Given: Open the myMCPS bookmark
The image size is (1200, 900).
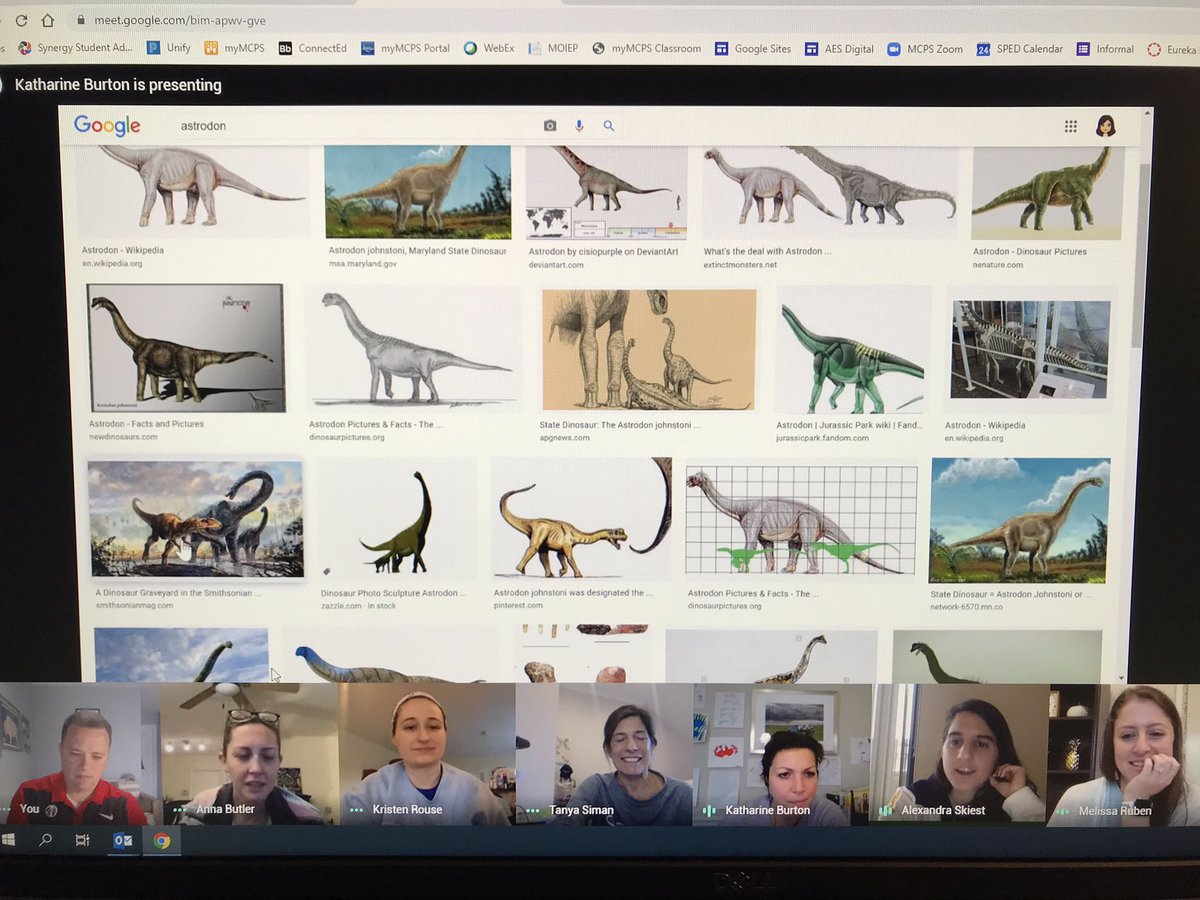Looking at the screenshot, I should click(235, 48).
